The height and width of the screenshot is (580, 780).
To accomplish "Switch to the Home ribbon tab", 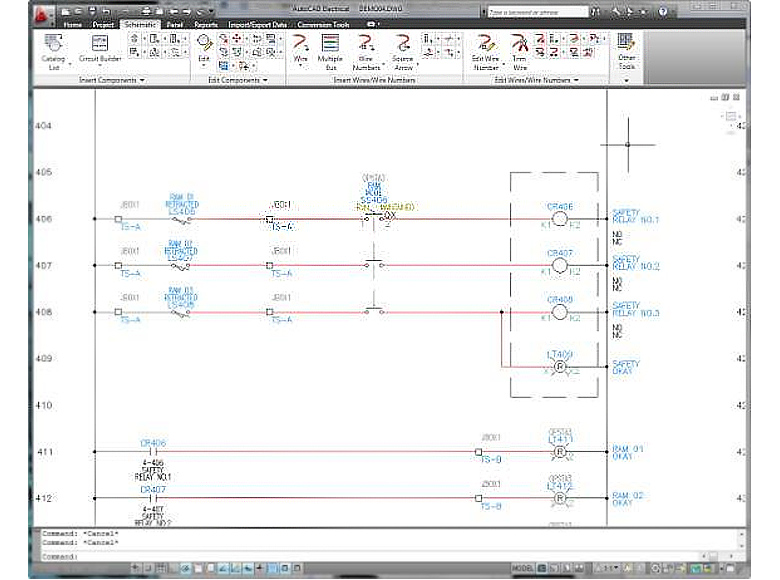I will [73, 24].
